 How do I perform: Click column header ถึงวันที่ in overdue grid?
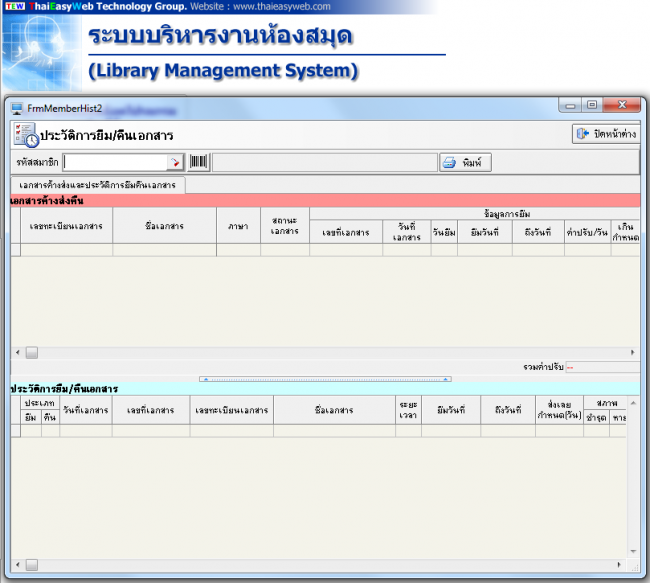[538, 232]
